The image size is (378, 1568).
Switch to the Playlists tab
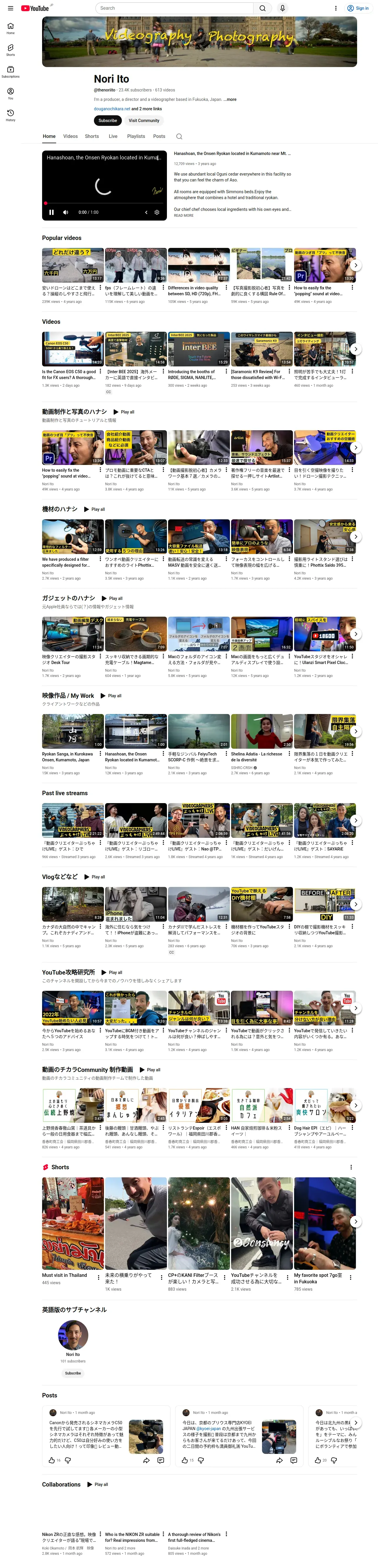(x=136, y=136)
